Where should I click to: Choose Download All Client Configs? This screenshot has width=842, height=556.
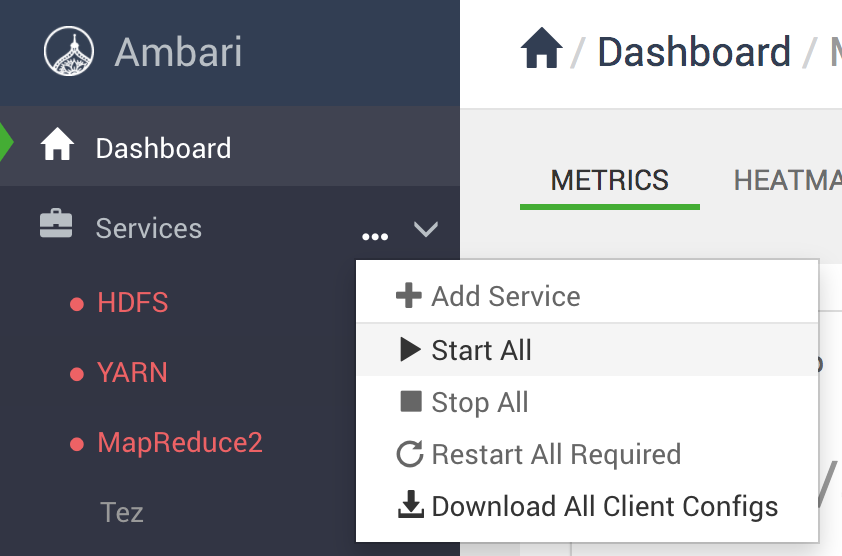point(587,507)
